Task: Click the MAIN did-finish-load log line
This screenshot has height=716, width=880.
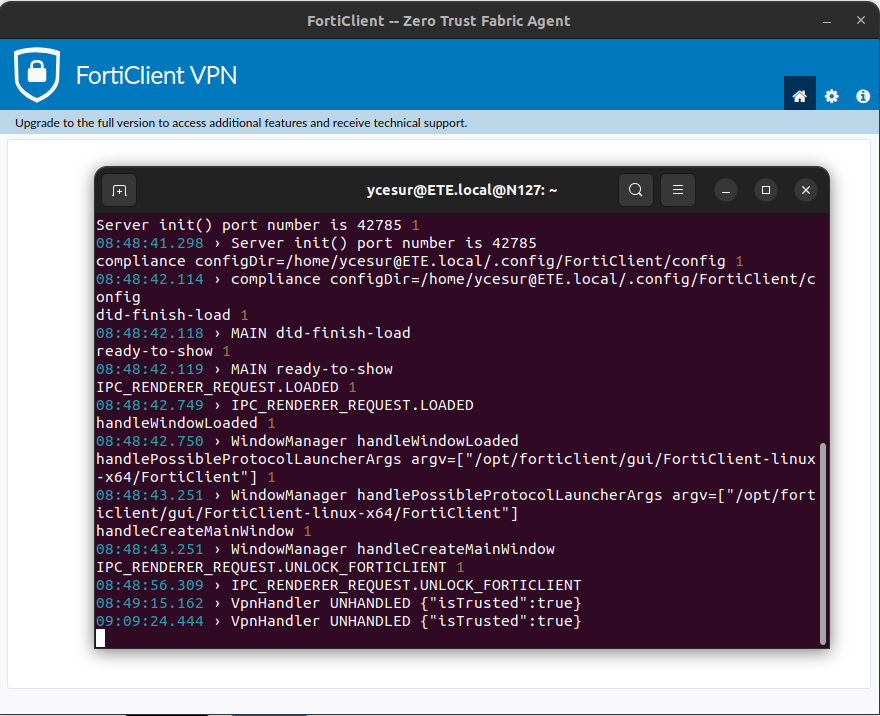Action: pos(253,333)
